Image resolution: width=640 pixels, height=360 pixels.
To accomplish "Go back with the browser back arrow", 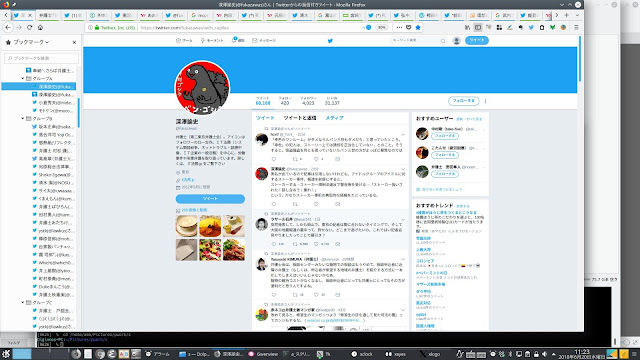I will 8,27.
